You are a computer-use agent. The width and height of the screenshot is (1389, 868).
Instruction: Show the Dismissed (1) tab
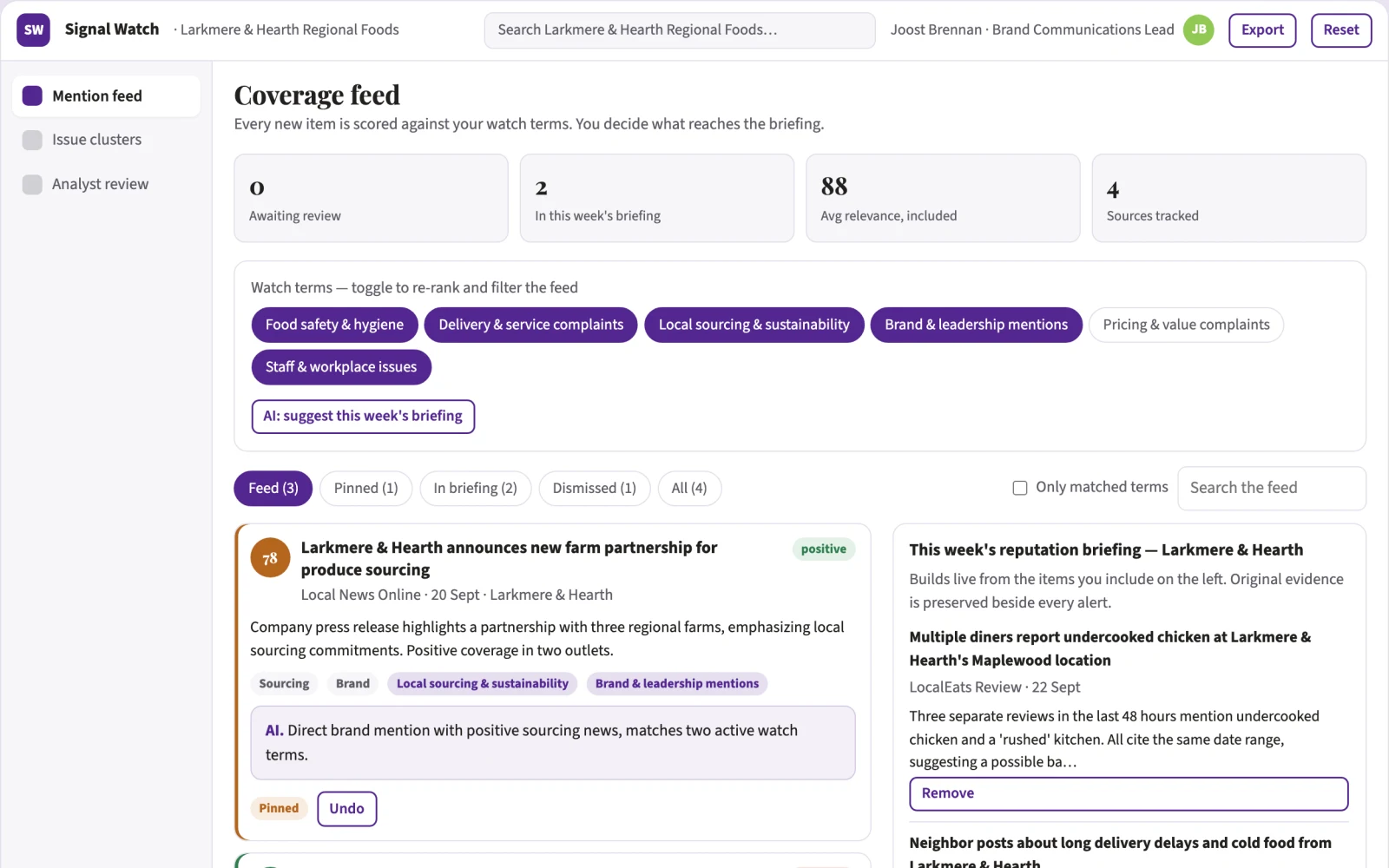[594, 488]
